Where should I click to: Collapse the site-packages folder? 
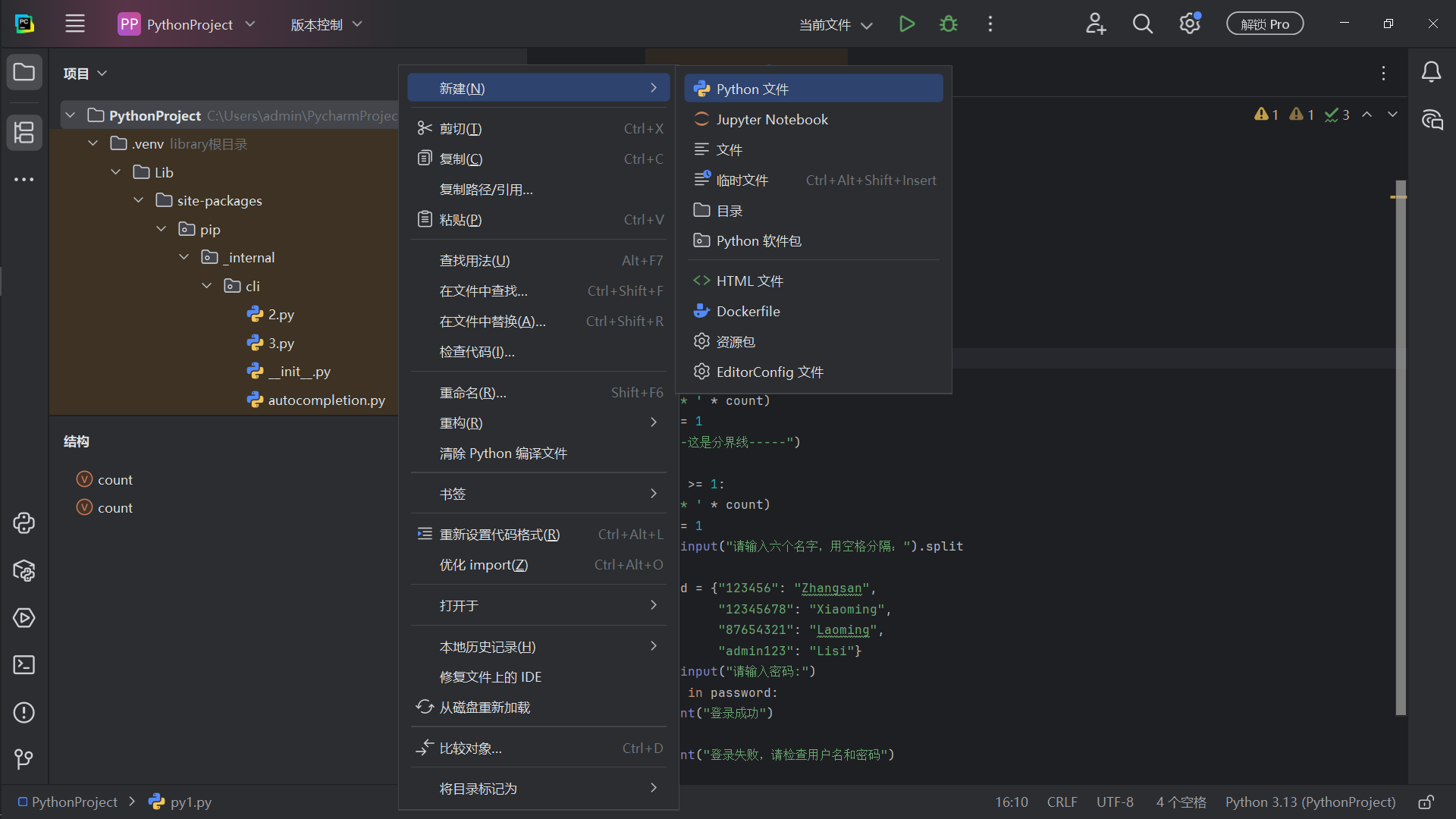pos(138,200)
